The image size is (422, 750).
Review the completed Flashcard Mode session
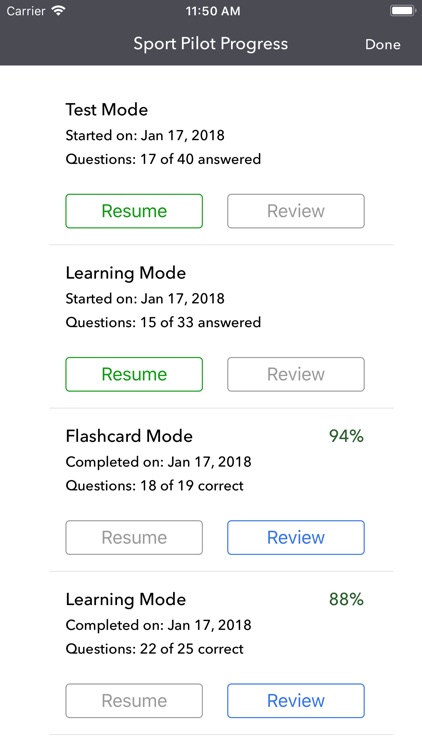click(x=296, y=537)
